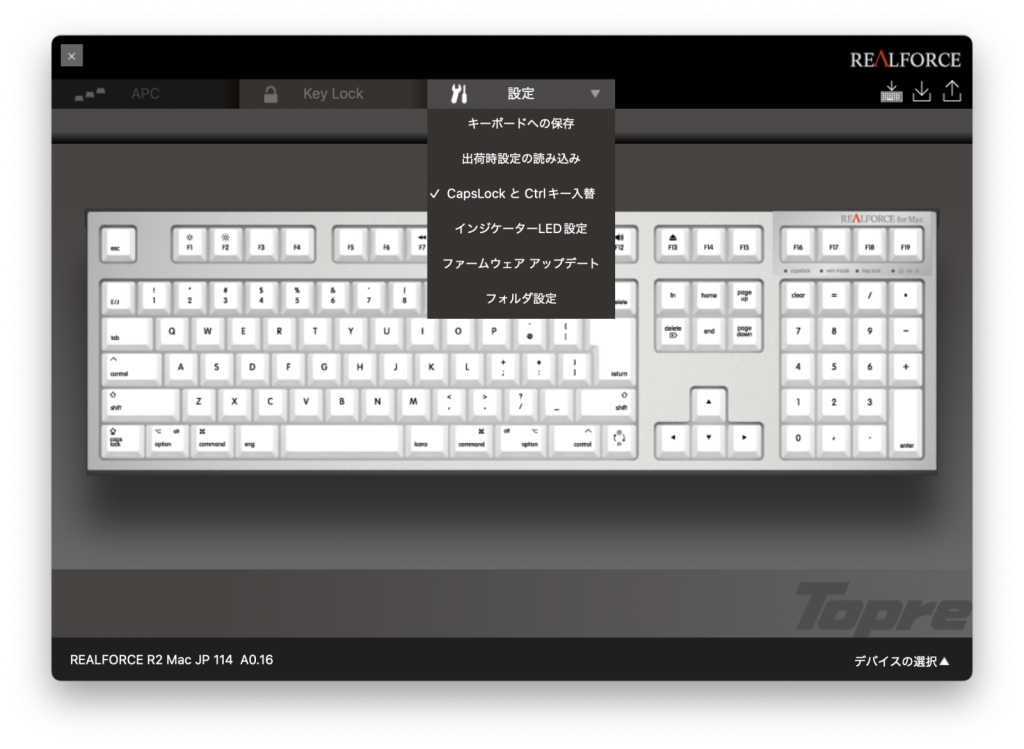
Task: Click the import settings download icon
Action: click(x=920, y=91)
